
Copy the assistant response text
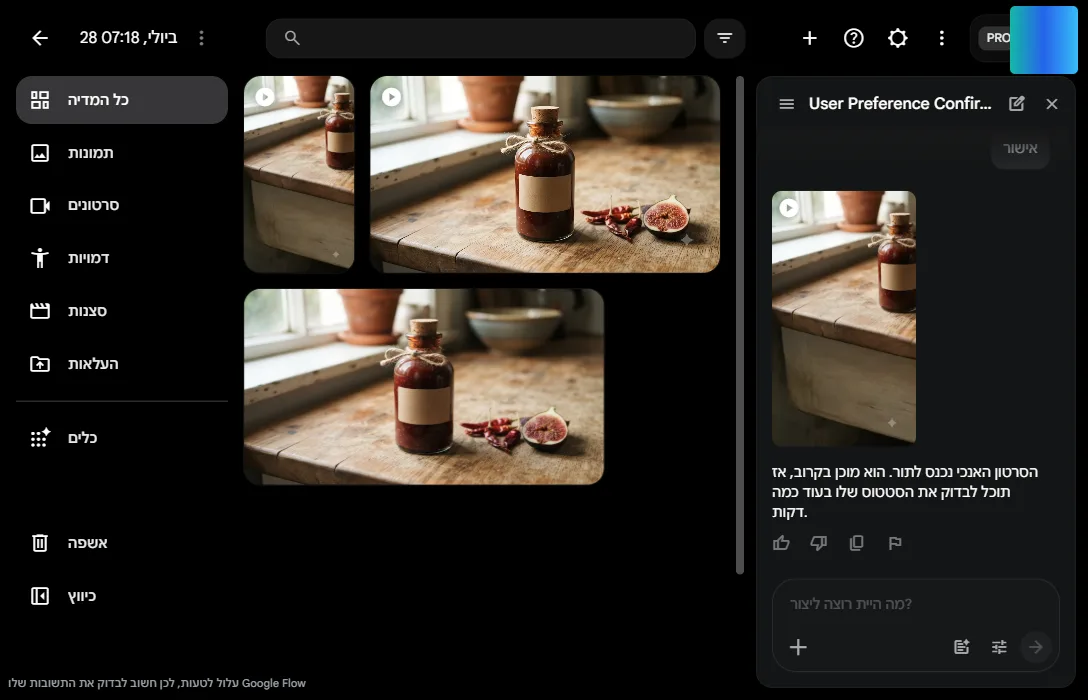[856, 543]
